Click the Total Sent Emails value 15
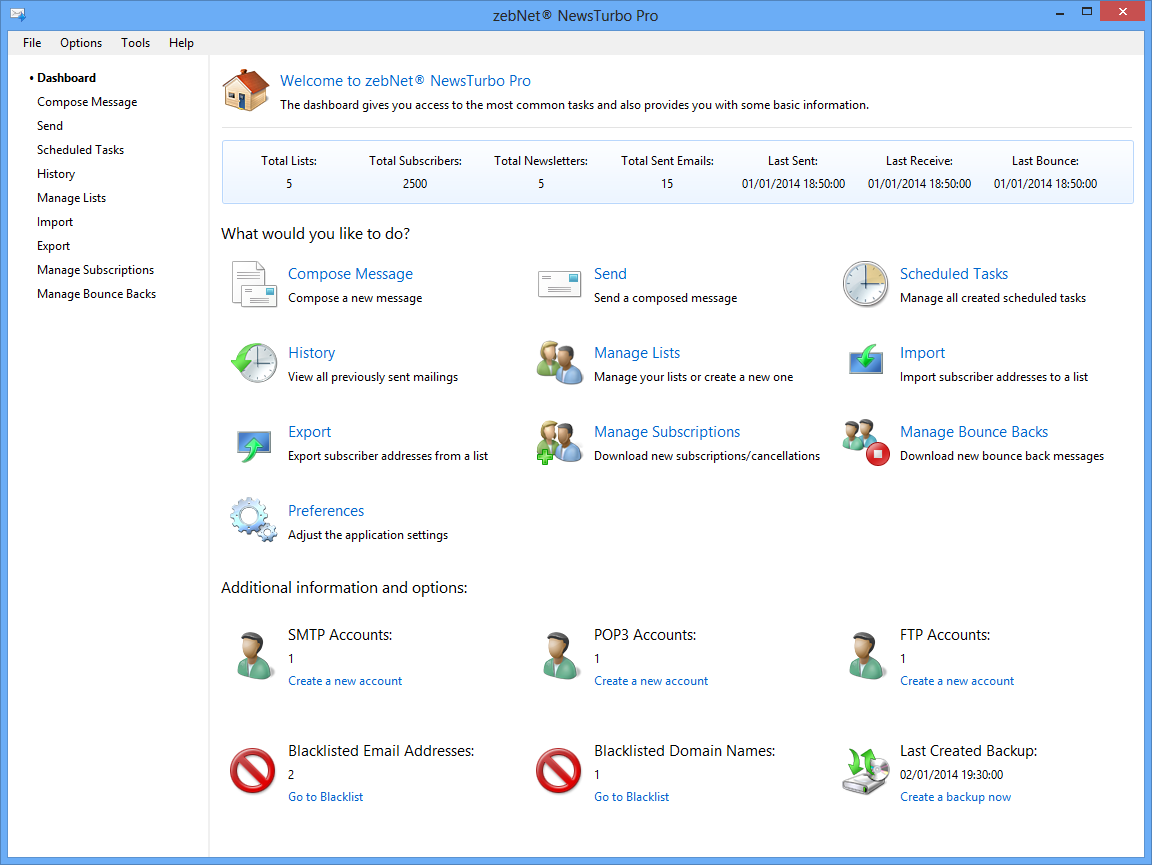 667,184
